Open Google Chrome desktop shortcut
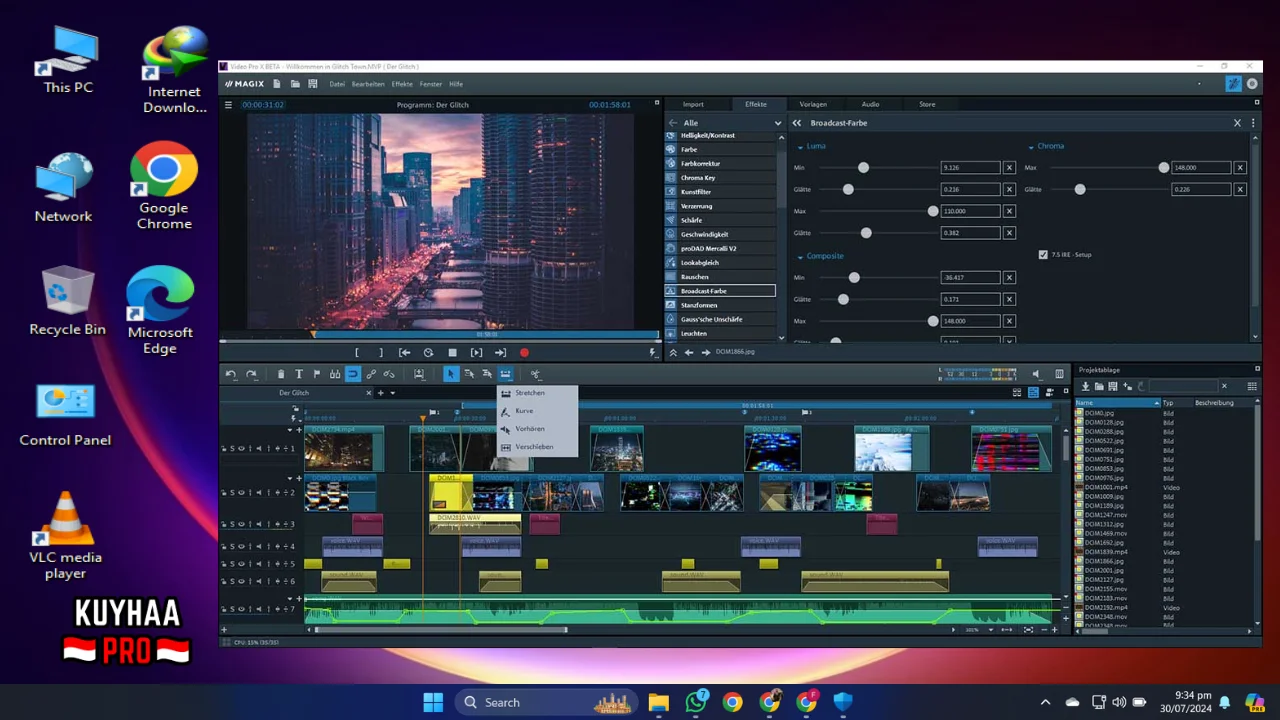Image resolution: width=1280 pixels, height=720 pixels. [164, 187]
